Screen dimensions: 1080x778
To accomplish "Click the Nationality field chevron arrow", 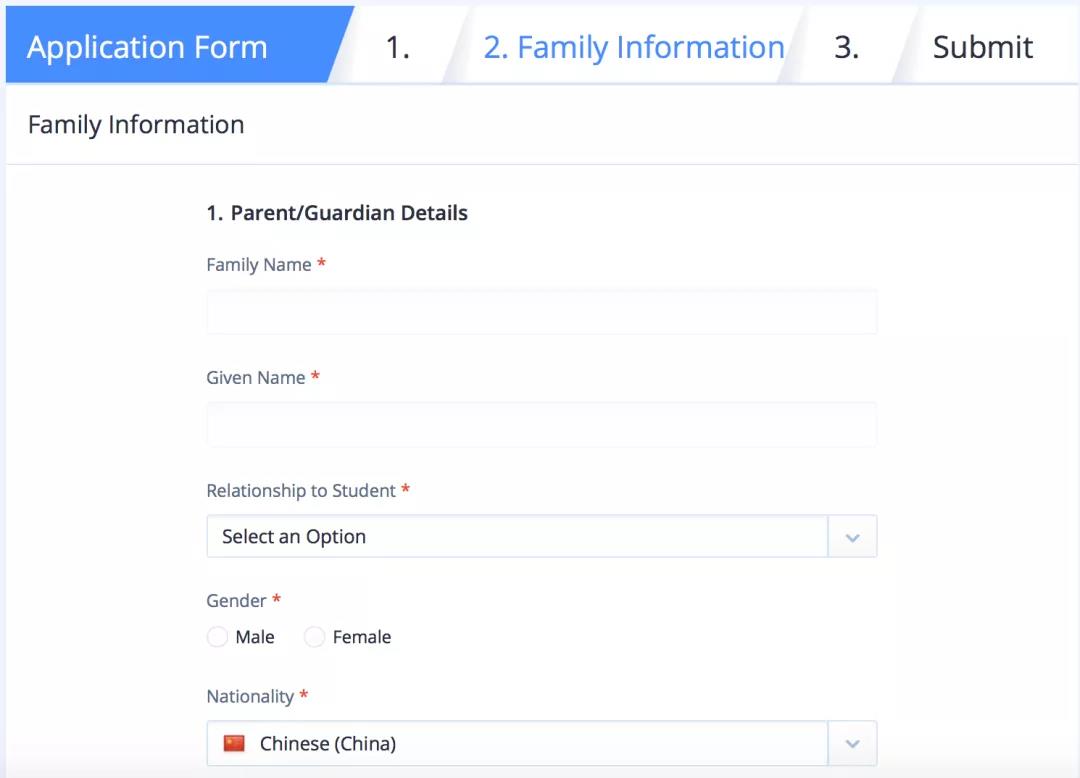I will 852,744.
